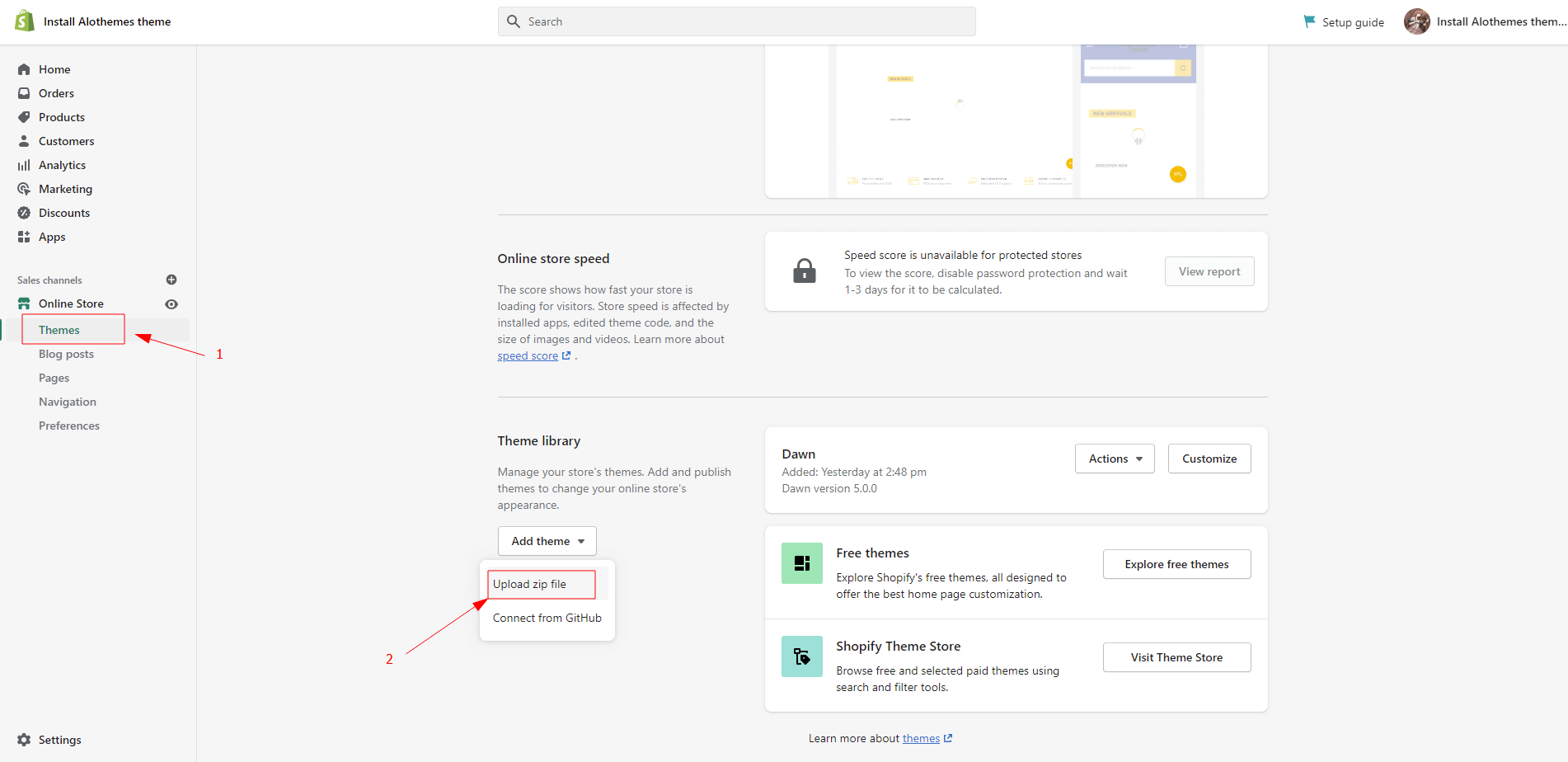1568x762 pixels.
Task: Open Orders via its inbox icon
Action: coord(24,93)
